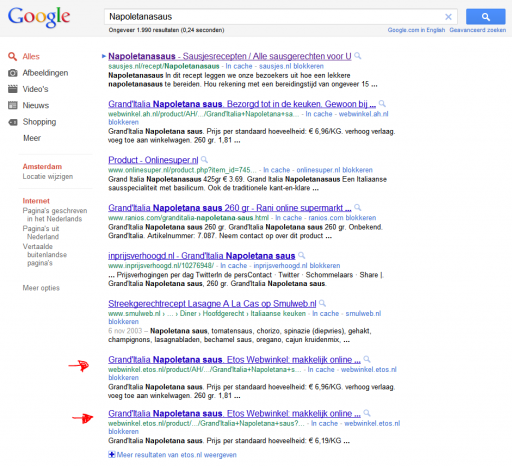Open the Shopping tag icon
Viewport: 512px width, 466px height.
(x=13, y=122)
